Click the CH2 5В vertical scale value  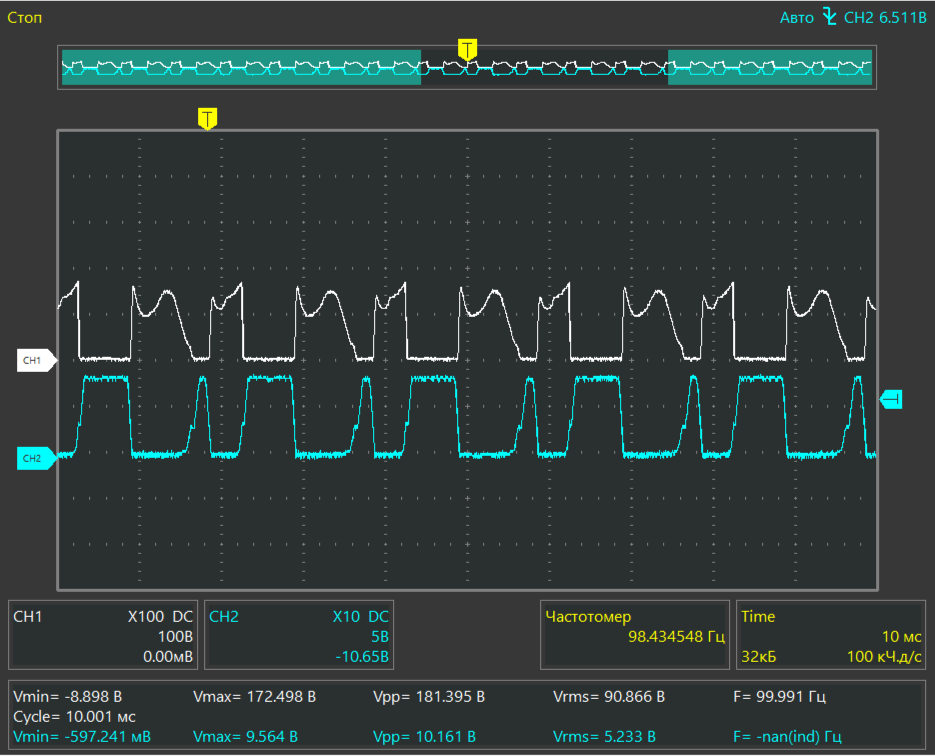pyautogui.click(x=380, y=637)
